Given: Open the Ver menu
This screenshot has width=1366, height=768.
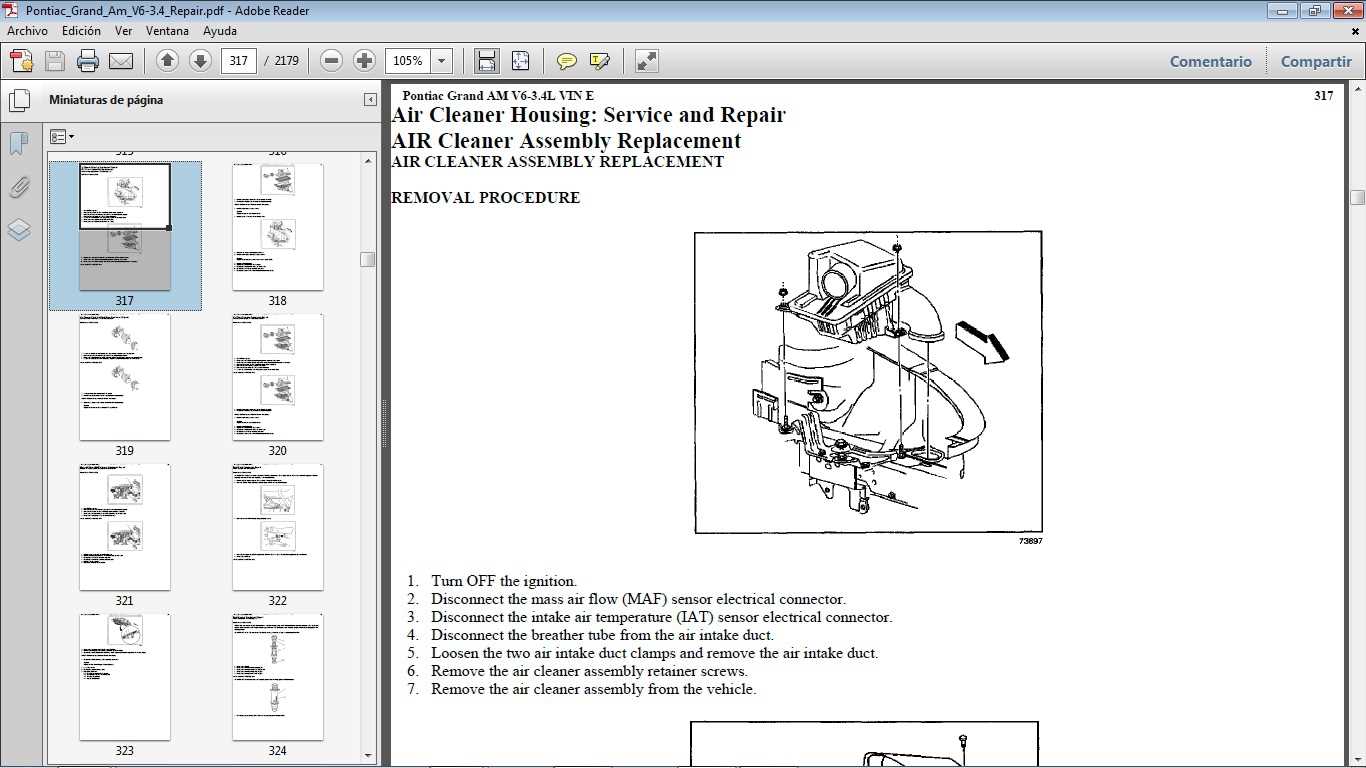Looking at the screenshot, I should [124, 31].
